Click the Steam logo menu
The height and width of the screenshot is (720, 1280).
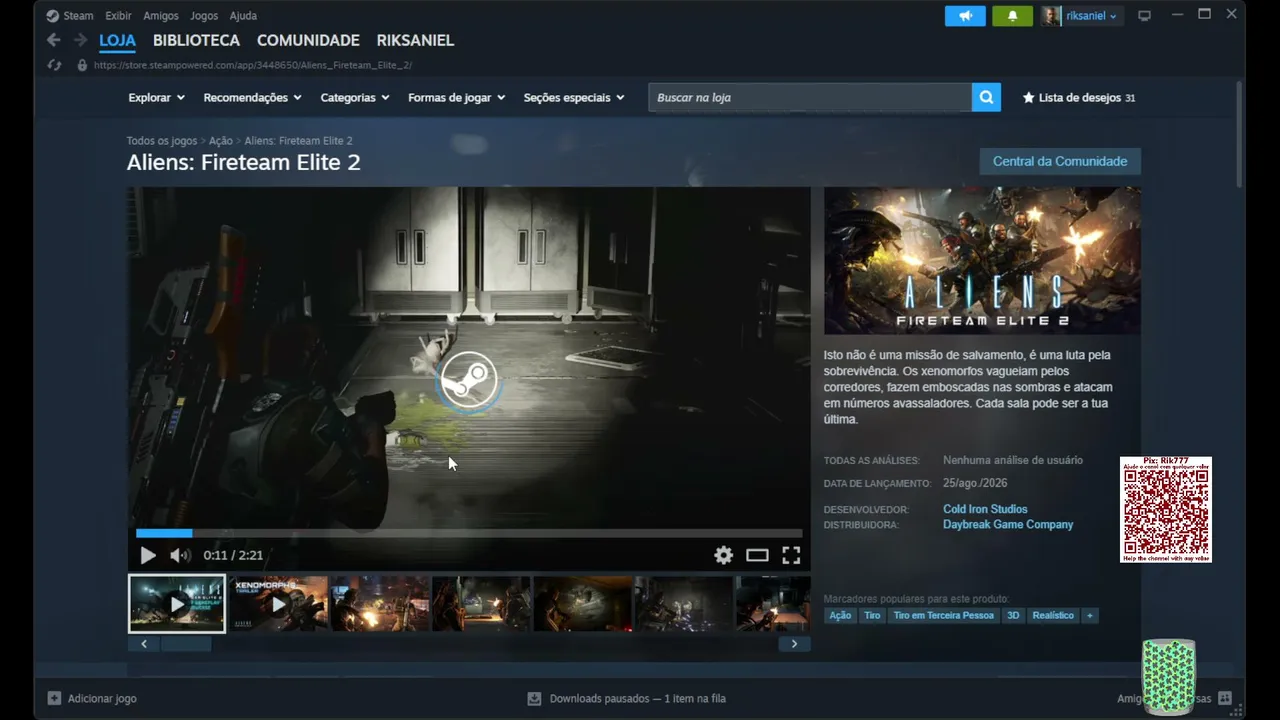69,16
